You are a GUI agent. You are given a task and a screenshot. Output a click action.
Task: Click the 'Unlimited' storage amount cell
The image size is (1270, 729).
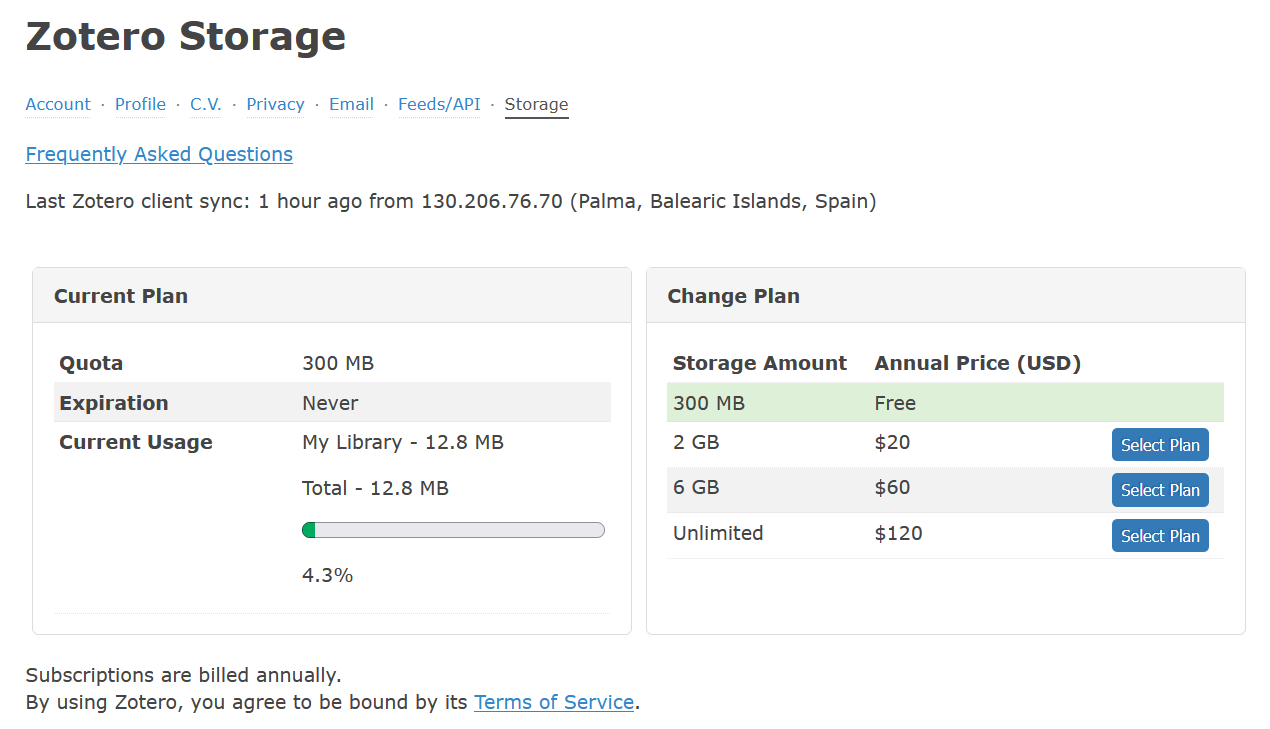coord(718,533)
